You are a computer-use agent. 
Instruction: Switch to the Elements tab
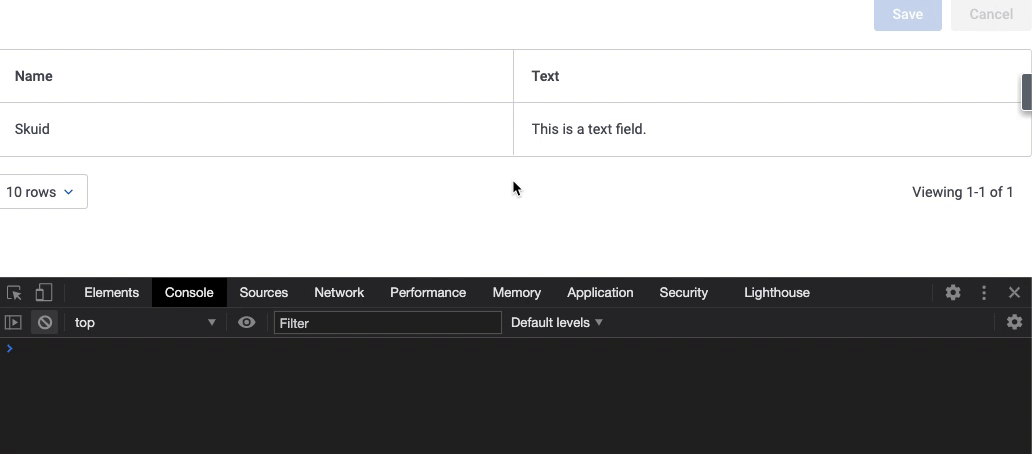(111, 293)
